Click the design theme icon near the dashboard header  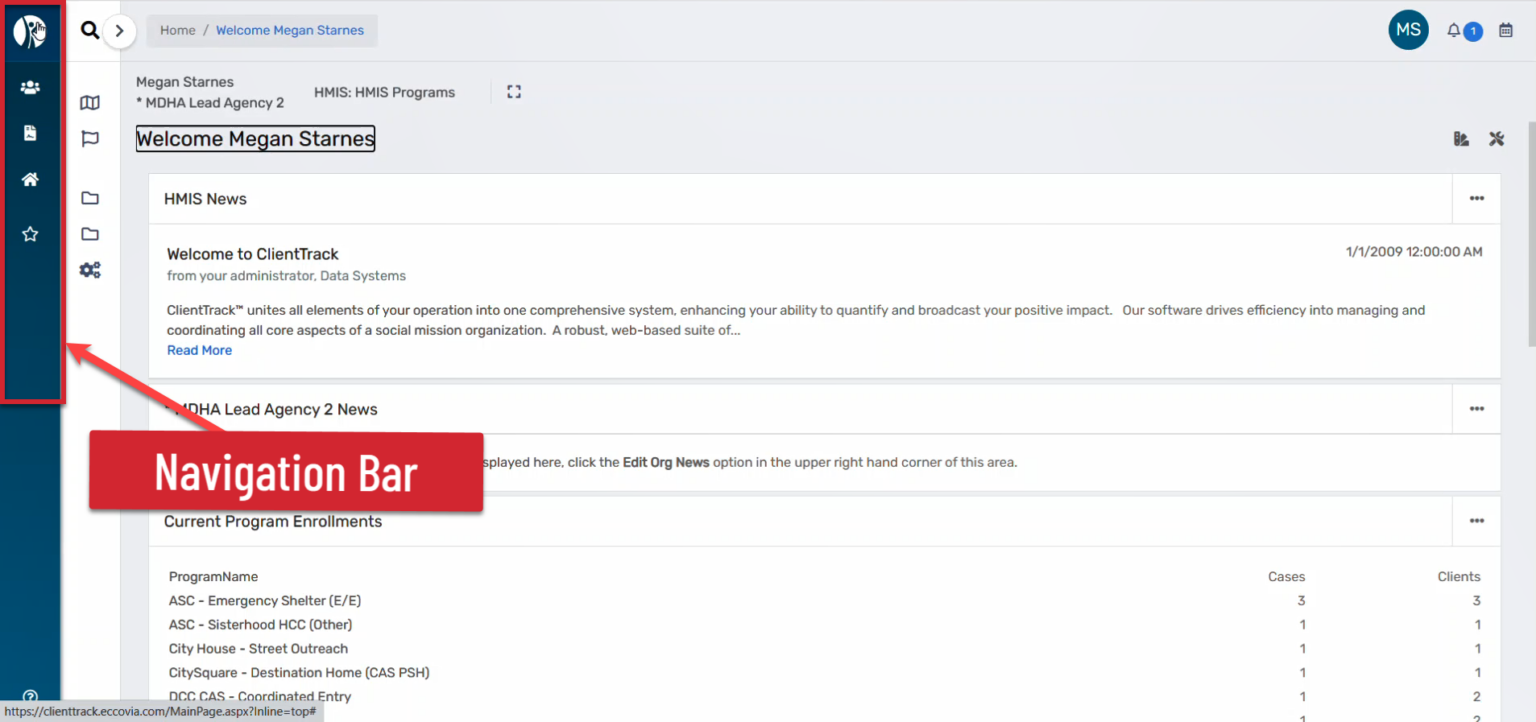click(1460, 139)
